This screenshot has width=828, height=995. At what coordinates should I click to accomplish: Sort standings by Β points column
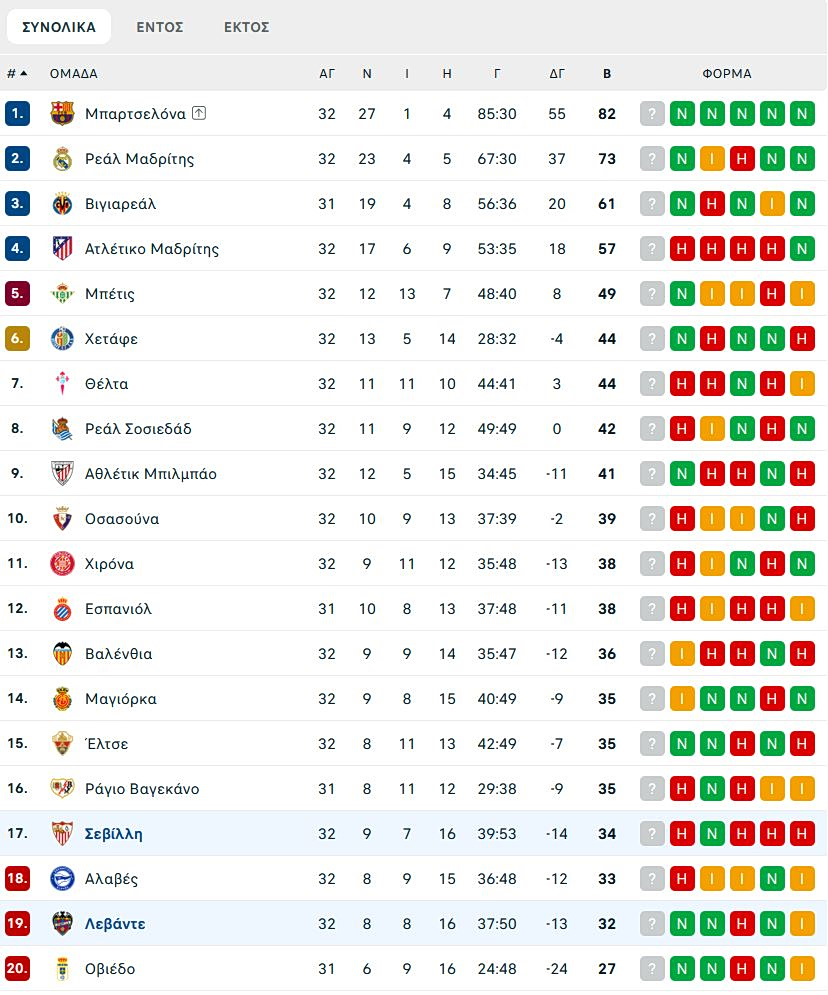(607, 73)
